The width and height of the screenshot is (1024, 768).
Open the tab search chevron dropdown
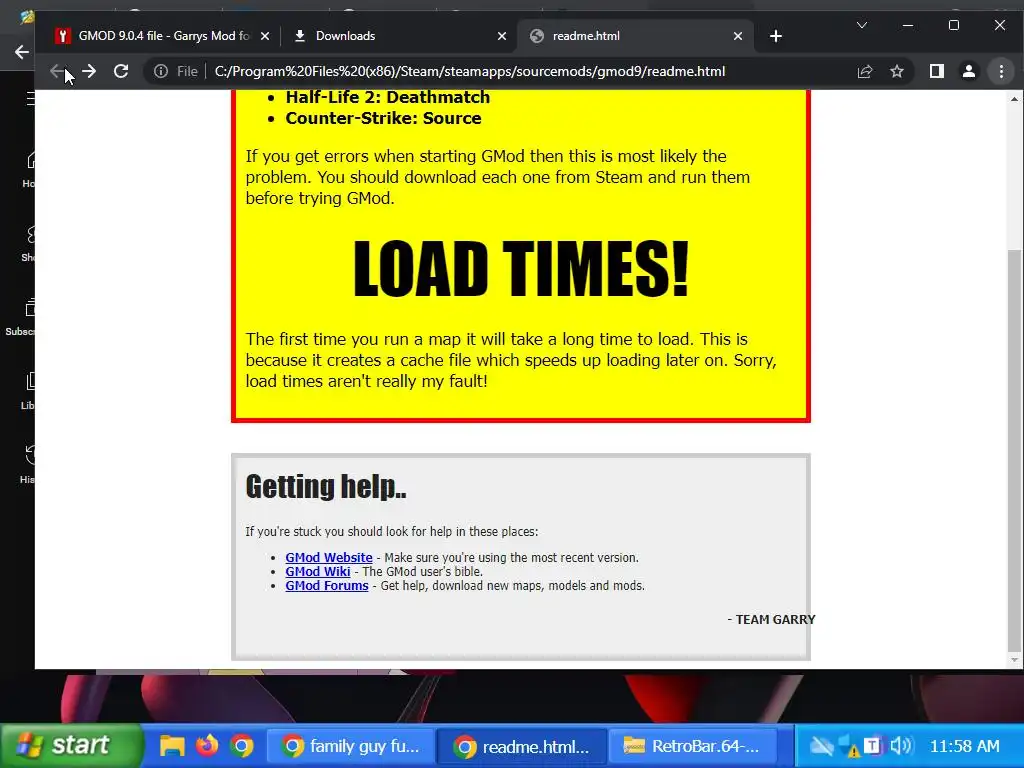pos(862,25)
